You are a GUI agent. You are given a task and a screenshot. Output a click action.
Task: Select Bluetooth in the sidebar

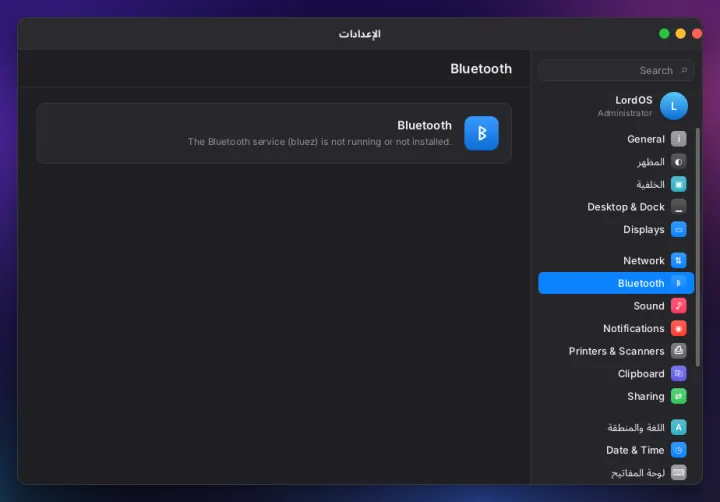pyautogui.click(x=616, y=283)
